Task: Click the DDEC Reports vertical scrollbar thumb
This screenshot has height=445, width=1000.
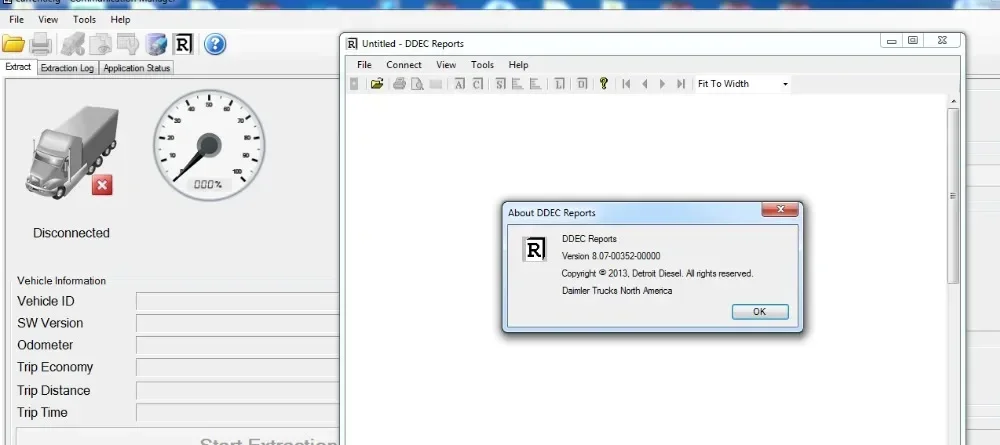Action: [953, 196]
